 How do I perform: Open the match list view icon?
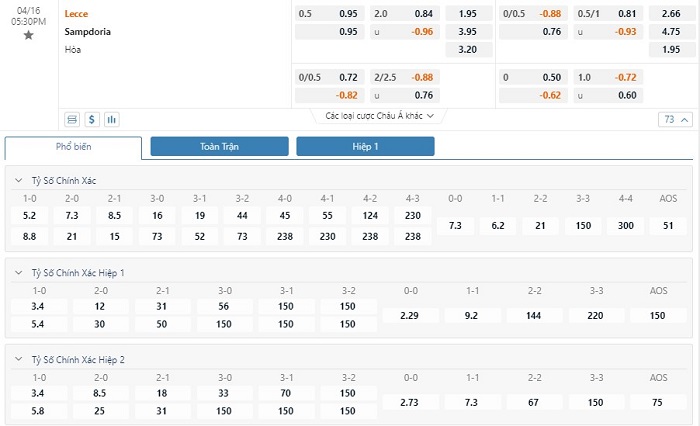[72, 119]
